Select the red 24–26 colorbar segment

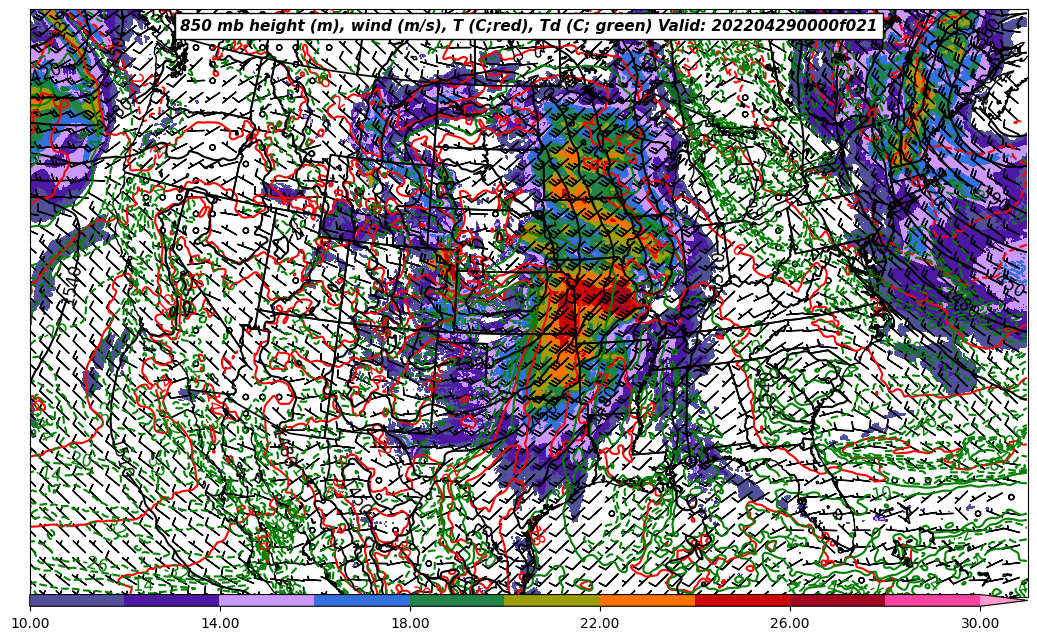pyautogui.click(x=742, y=600)
